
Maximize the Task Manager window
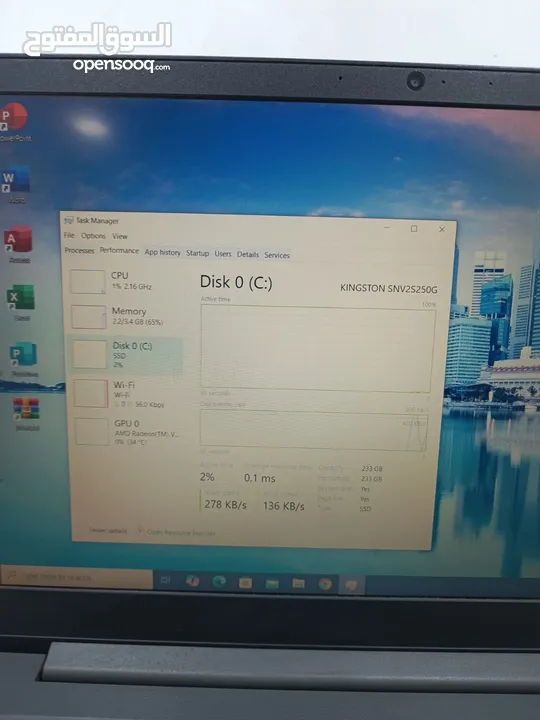414,228
